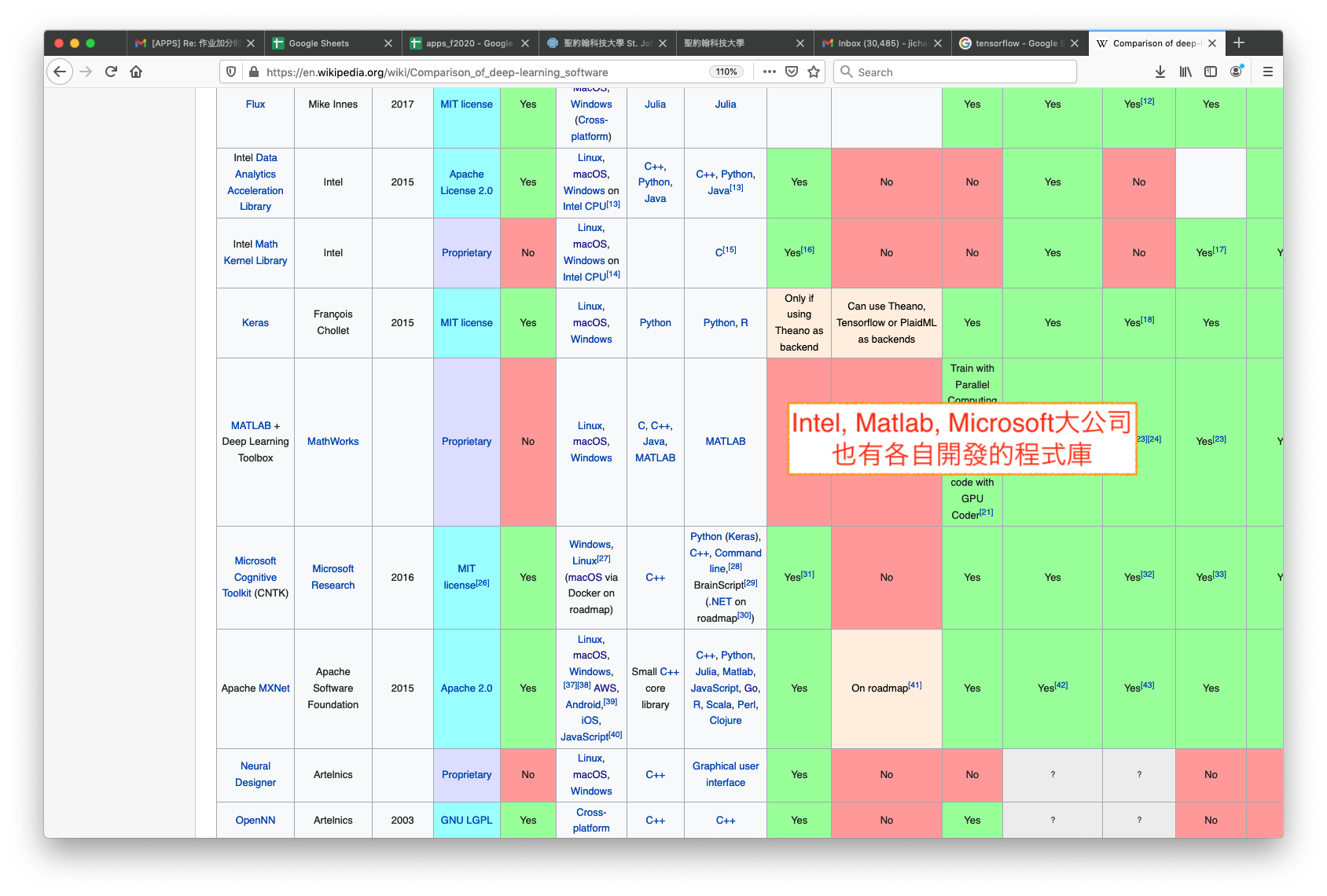Image resolution: width=1327 pixels, height=896 pixels.
Task: Go back to the previous page
Action: tap(60, 72)
